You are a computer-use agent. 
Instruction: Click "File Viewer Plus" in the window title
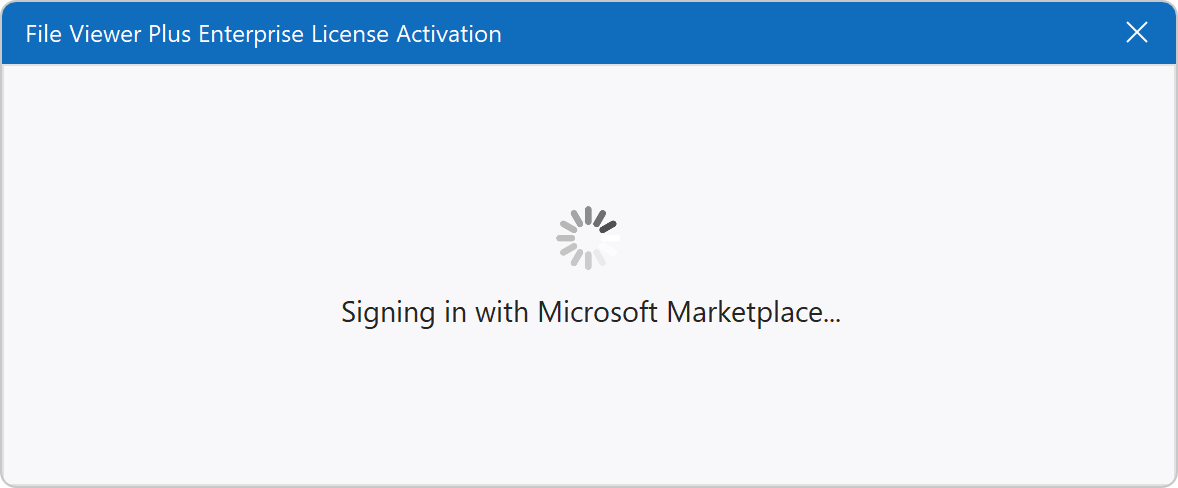(109, 34)
